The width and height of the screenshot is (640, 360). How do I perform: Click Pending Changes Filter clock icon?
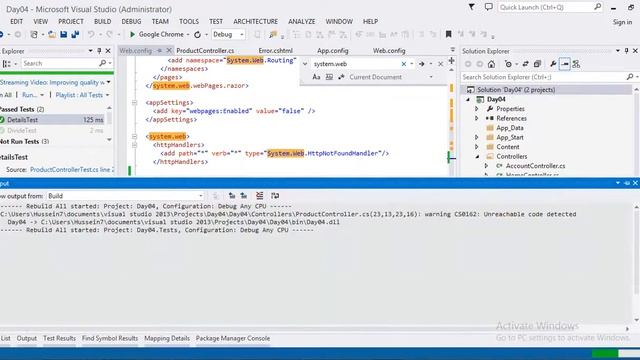pos(508,64)
